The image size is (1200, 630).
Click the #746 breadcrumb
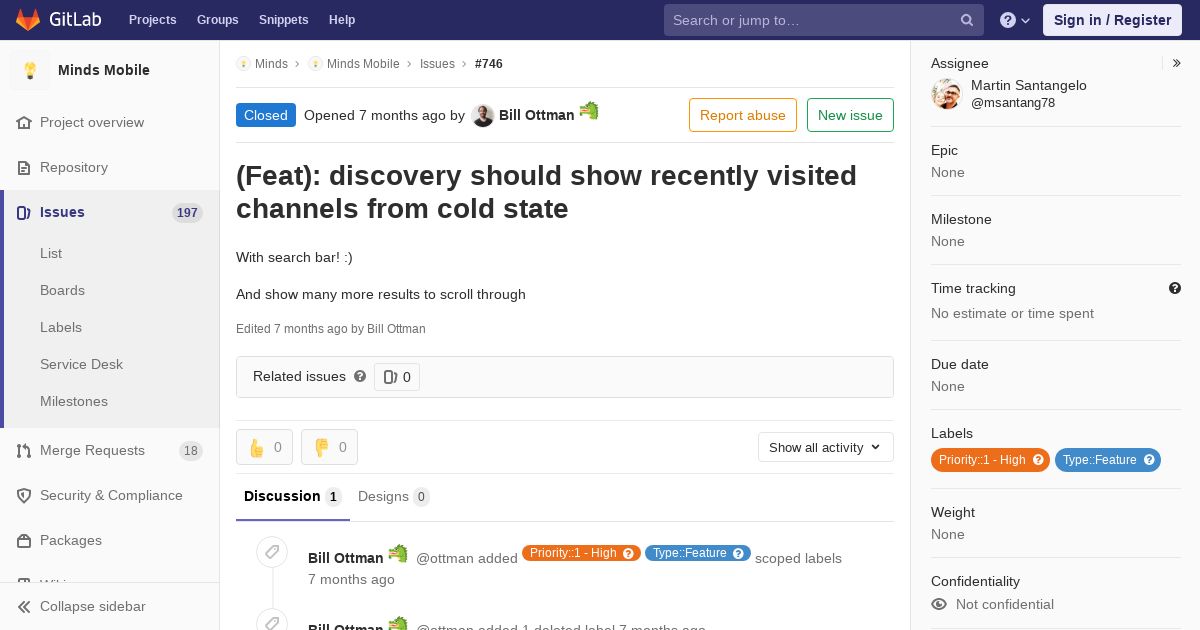click(489, 63)
